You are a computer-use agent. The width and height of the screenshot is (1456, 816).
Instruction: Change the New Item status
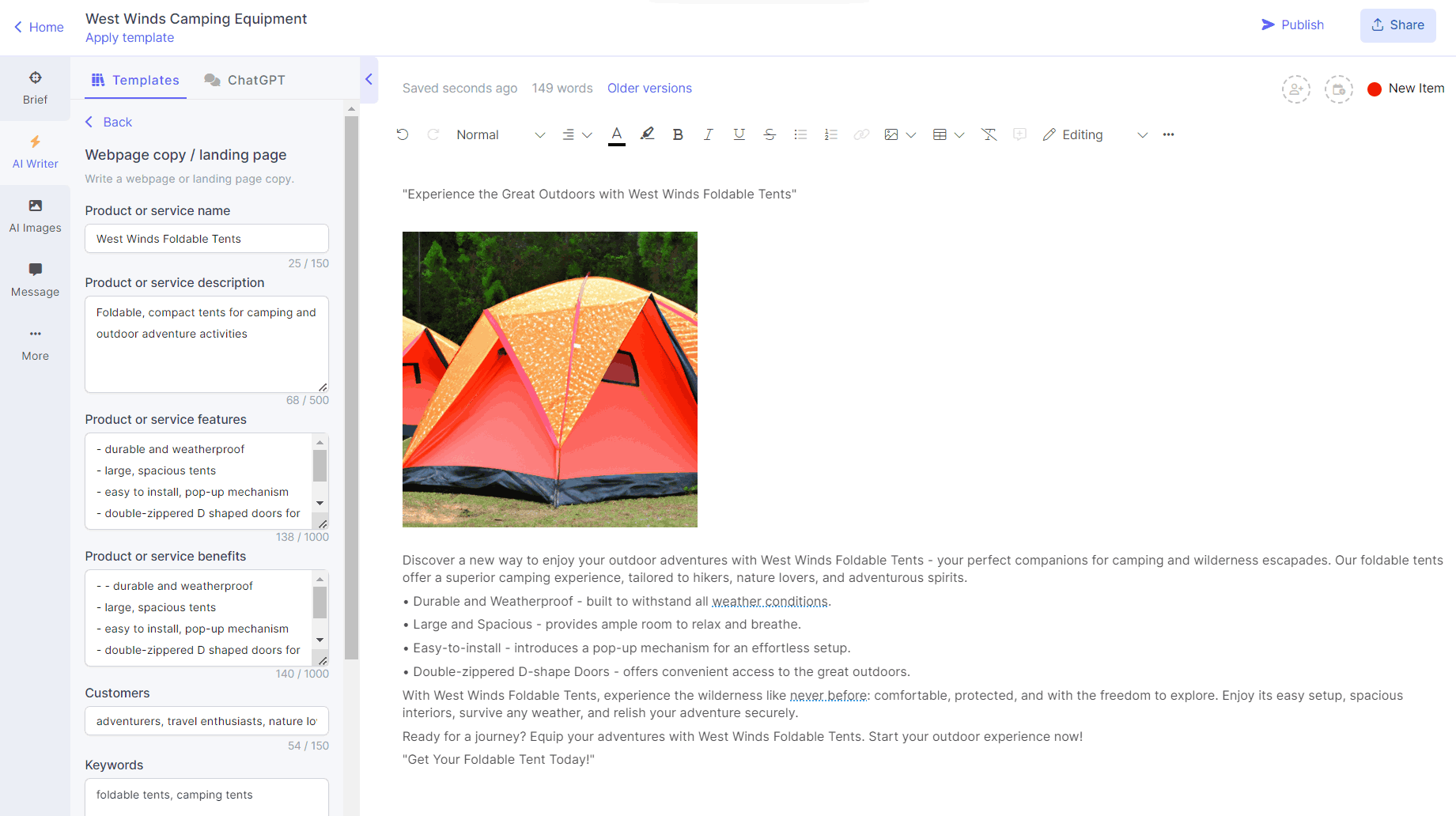1405,89
